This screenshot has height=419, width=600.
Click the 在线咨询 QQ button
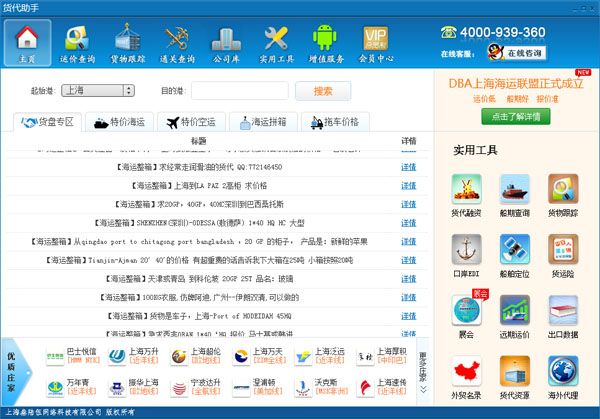(516, 52)
